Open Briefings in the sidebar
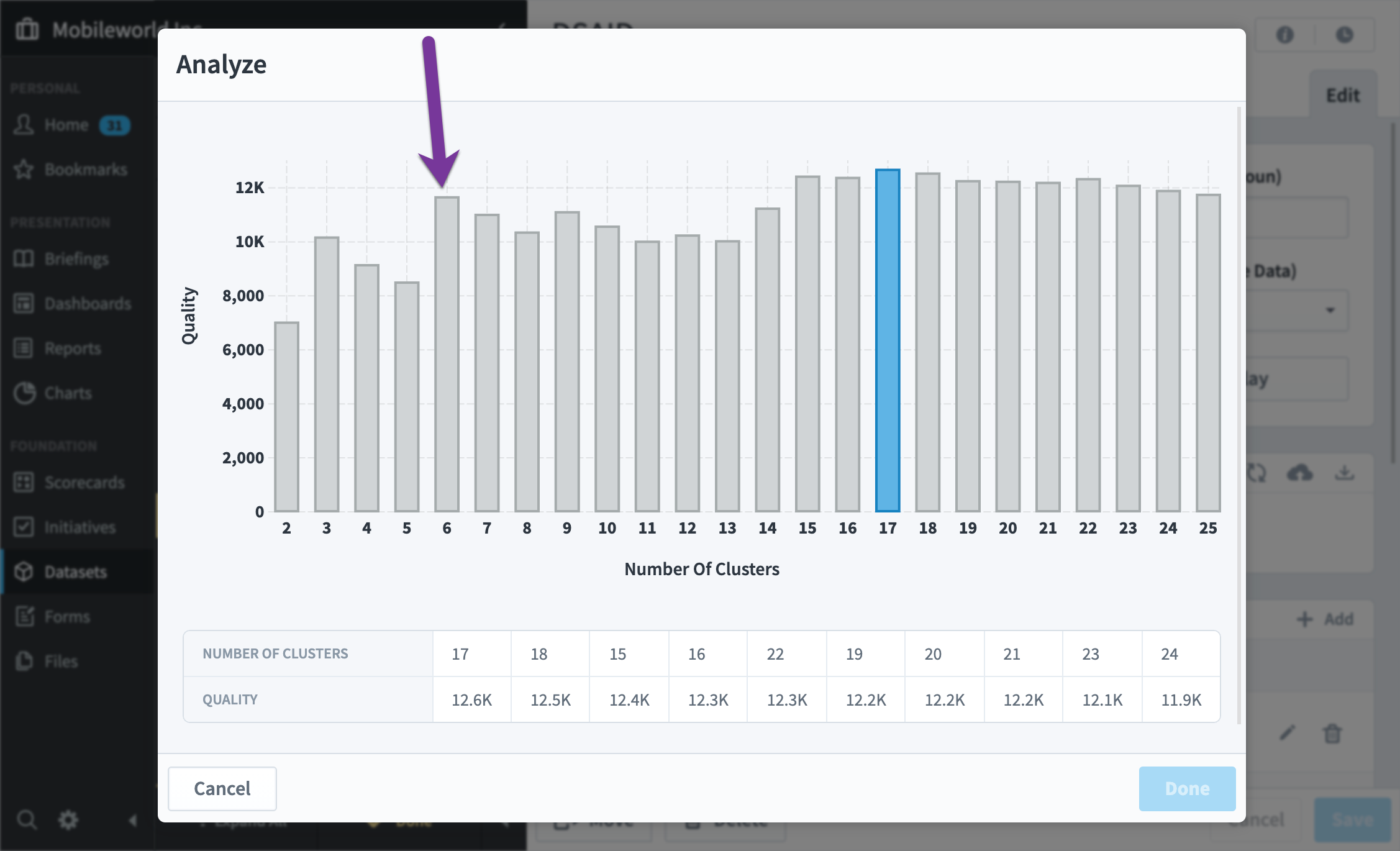Screen dimensions: 1400x851 (x=76, y=259)
